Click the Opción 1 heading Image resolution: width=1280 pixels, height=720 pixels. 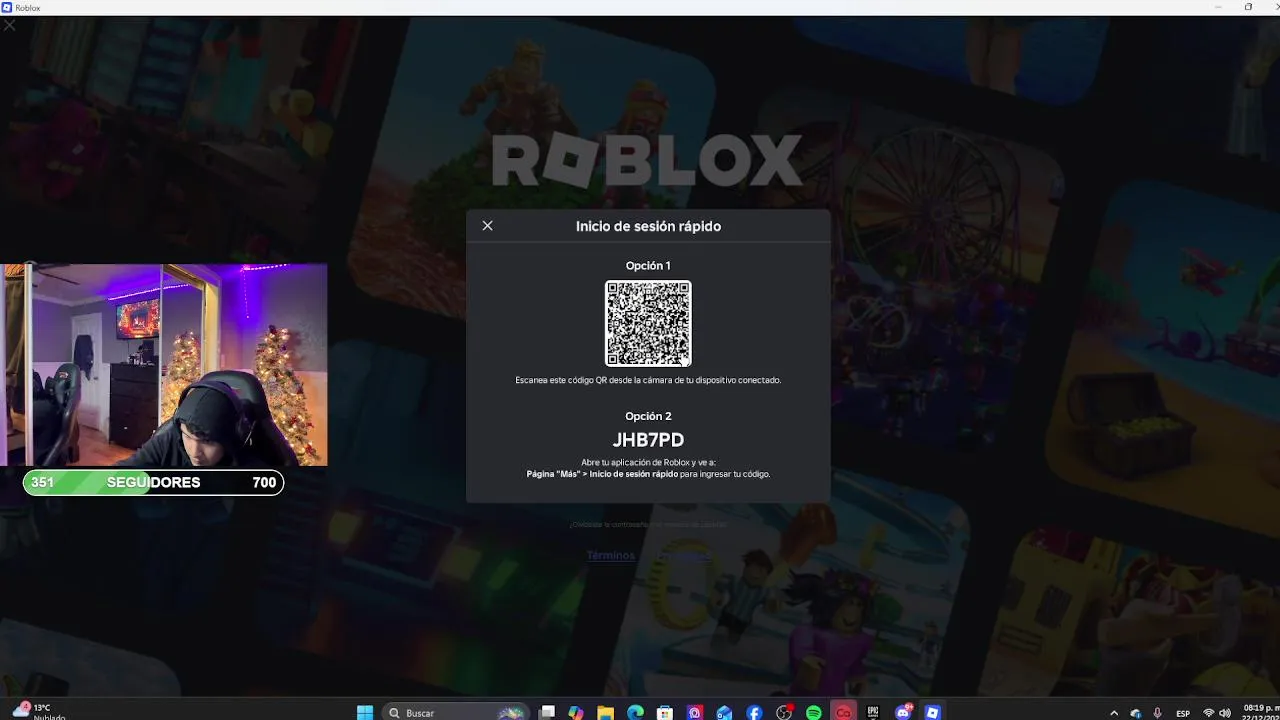648,266
